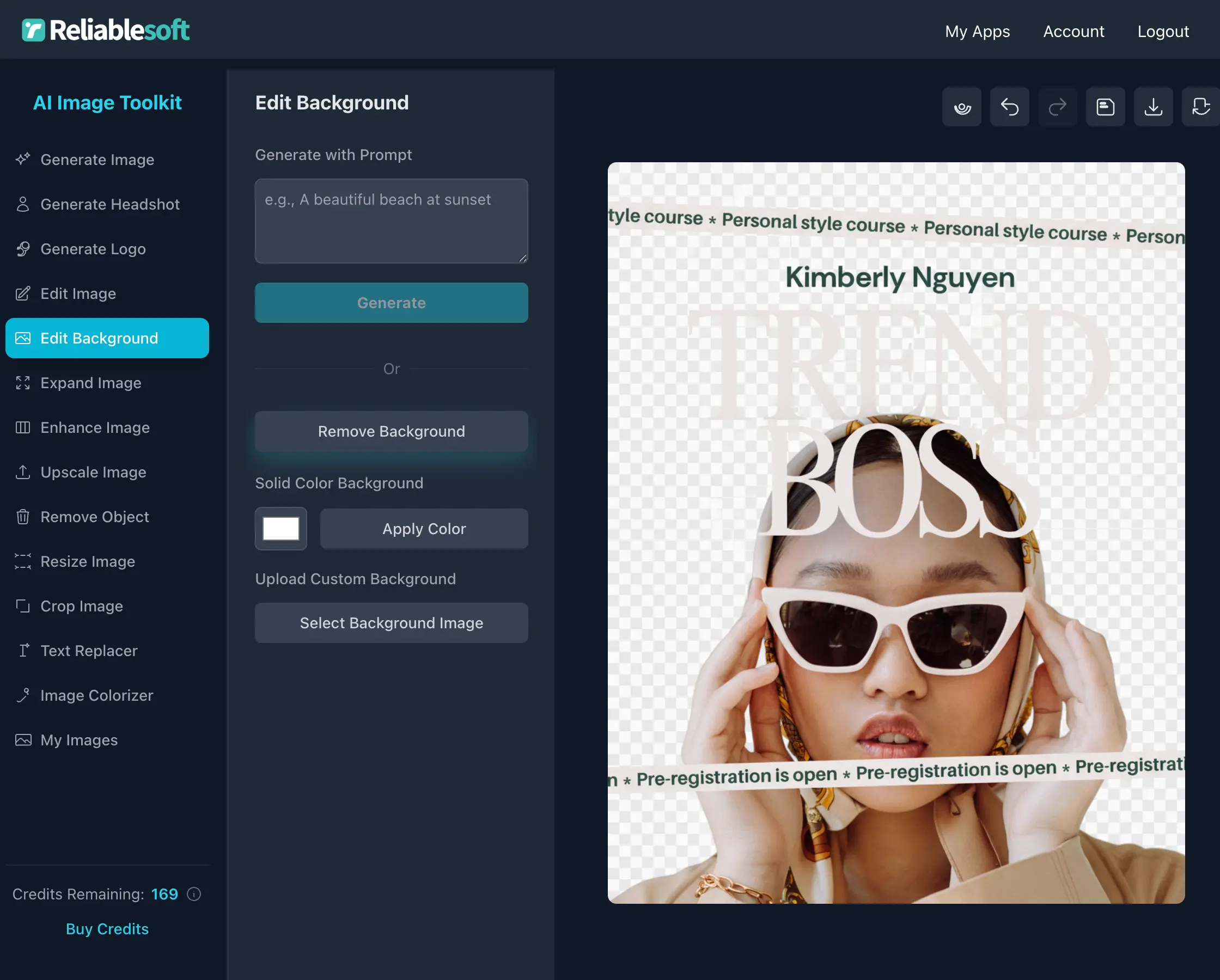The image size is (1220, 980).
Task: Undo the last edit
Action: (x=1010, y=107)
